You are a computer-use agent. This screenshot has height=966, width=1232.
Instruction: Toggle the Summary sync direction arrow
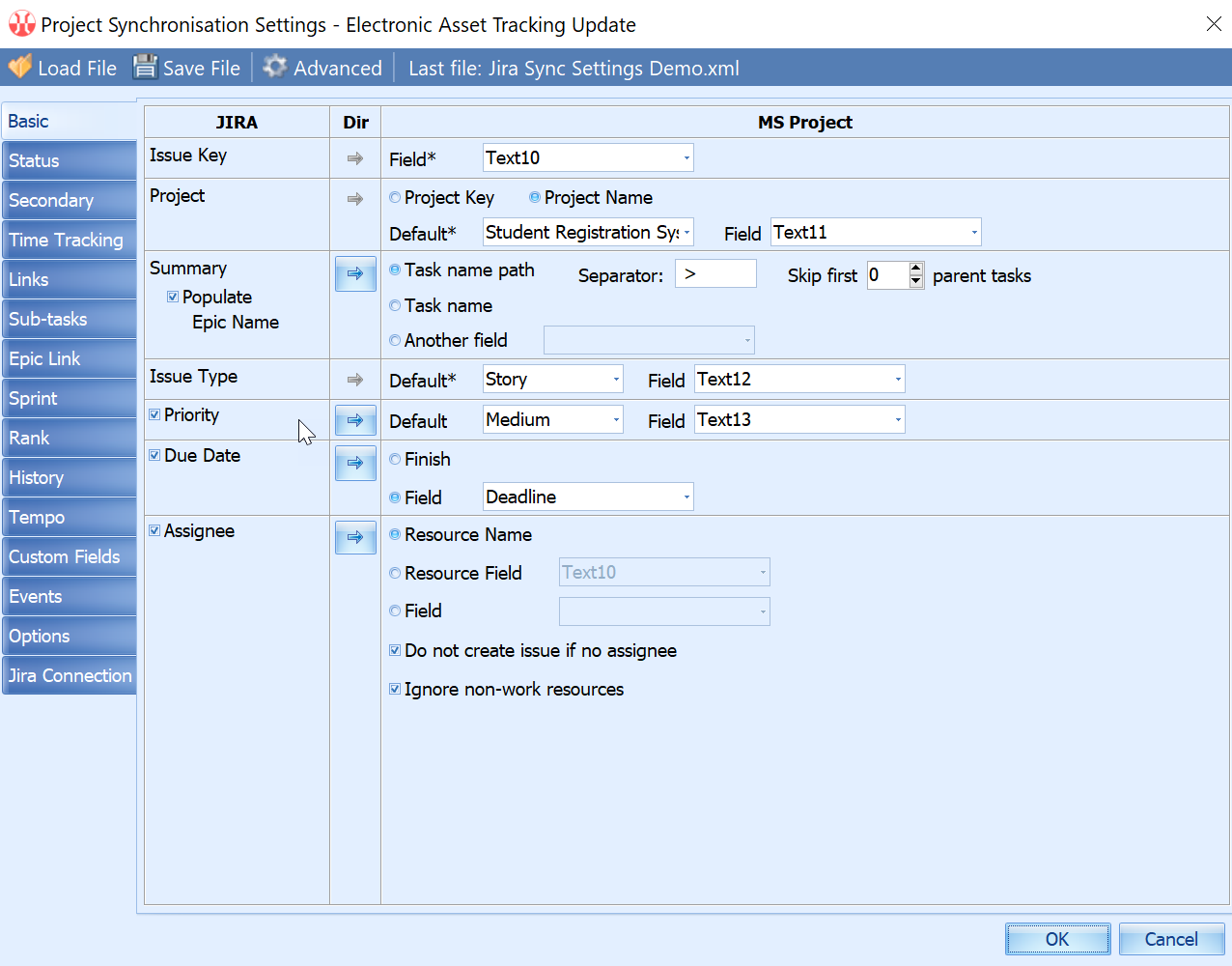tap(355, 274)
